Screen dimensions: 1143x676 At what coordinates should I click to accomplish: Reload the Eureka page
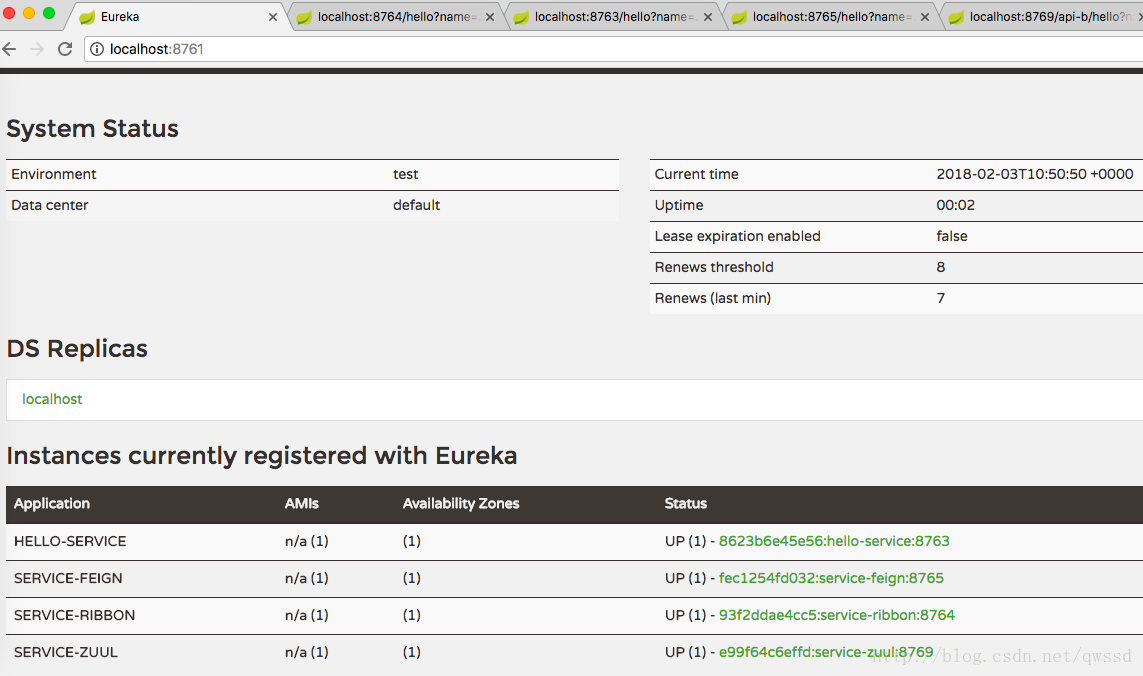(x=65, y=49)
